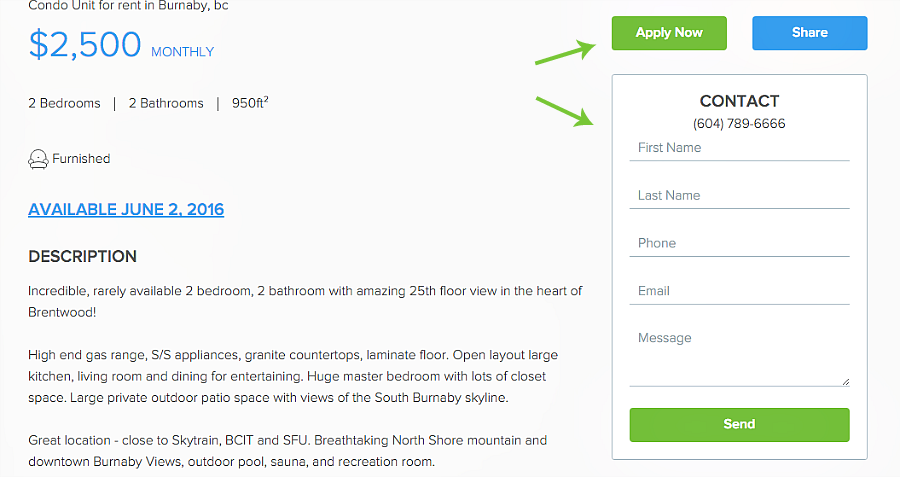This screenshot has width=900, height=477.
Task: Click the green Apply Now button
Action: (669, 33)
